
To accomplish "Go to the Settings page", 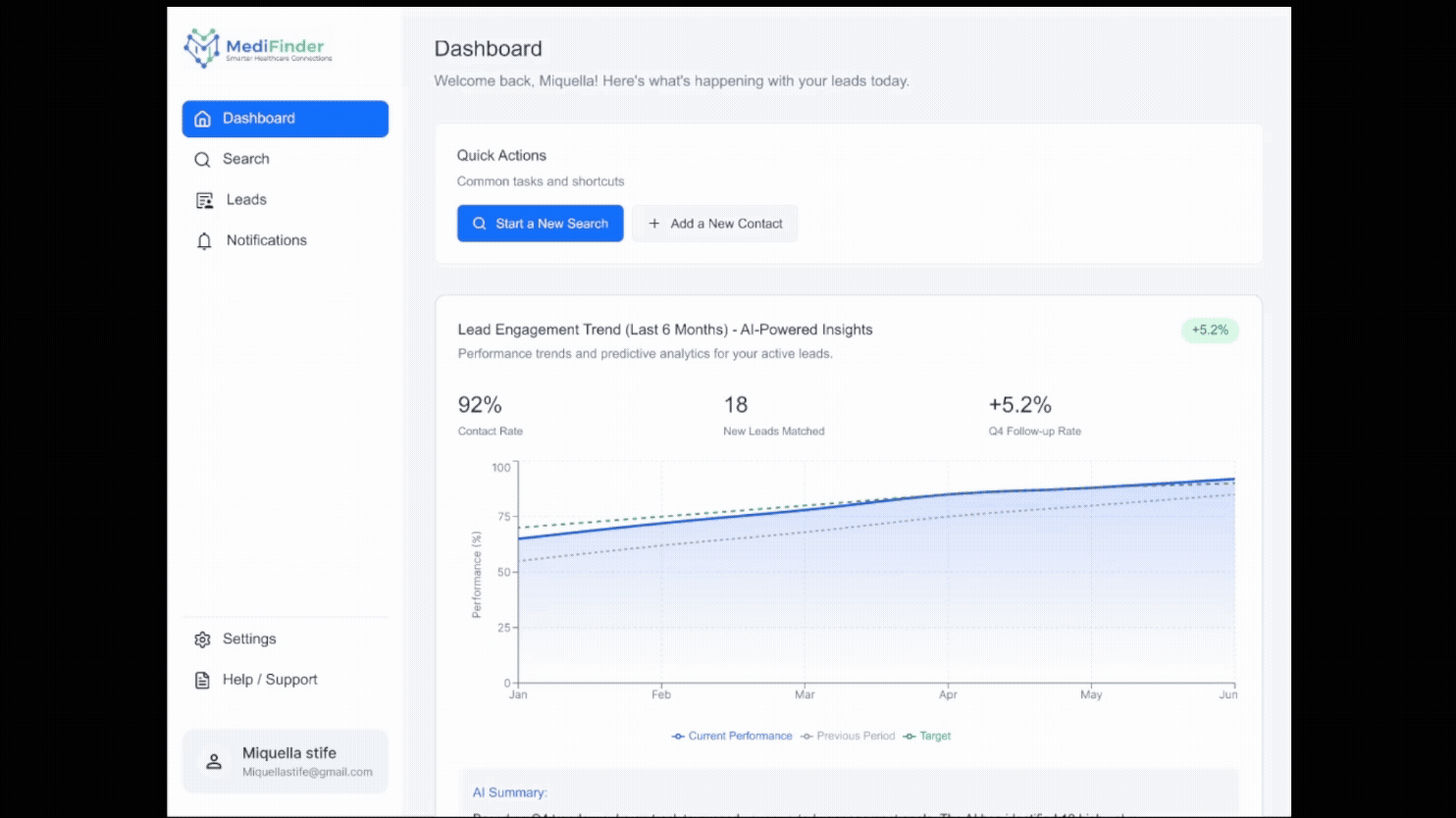I will click(x=249, y=639).
